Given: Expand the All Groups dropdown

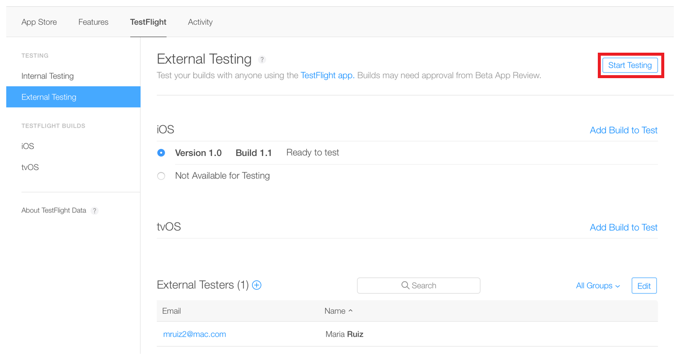Looking at the screenshot, I should (x=598, y=286).
